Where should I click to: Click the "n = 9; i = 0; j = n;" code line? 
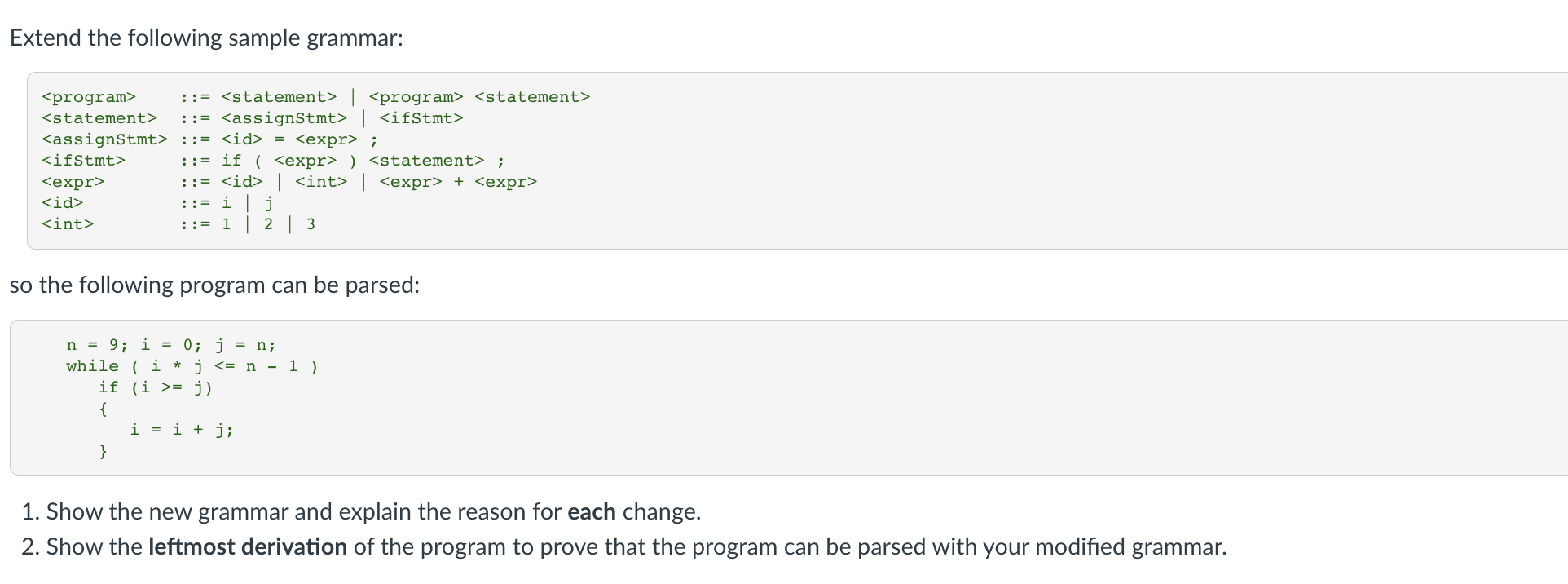[x=171, y=345]
